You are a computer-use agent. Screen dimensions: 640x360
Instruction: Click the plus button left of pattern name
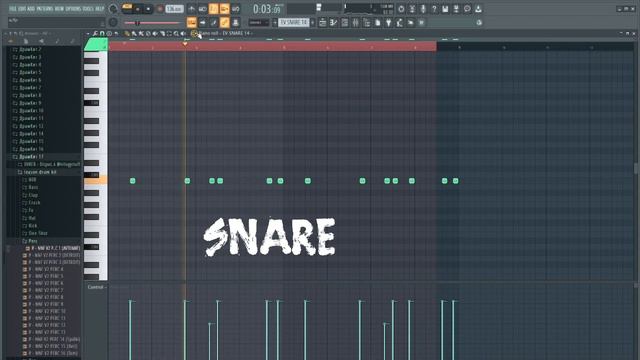[275, 22]
